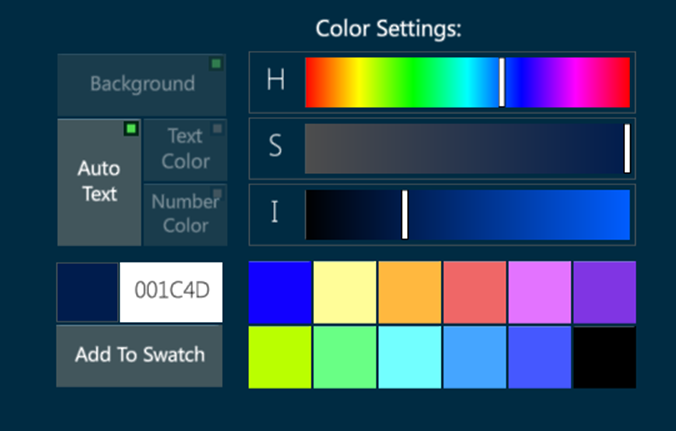Screen dimensions: 676x431
Task: Click the Hue slider bar
Action: point(467,82)
